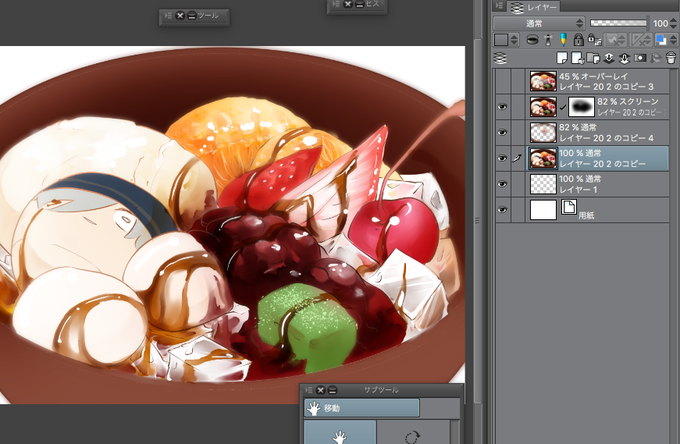Click the サブツール palette title
The image size is (680, 444).
point(381,390)
